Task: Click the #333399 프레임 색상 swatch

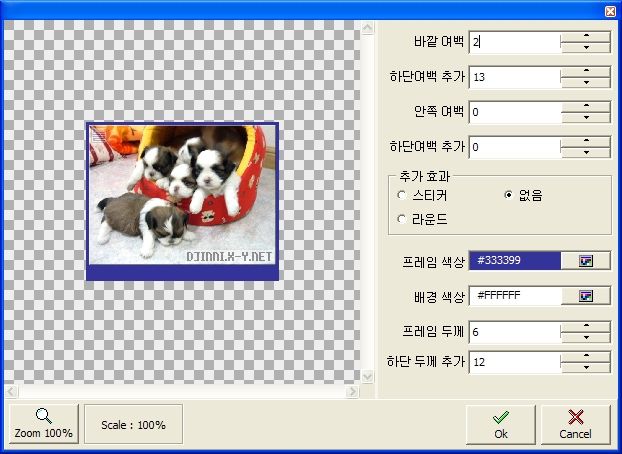Action: pyautogui.click(x=515, y=261)
